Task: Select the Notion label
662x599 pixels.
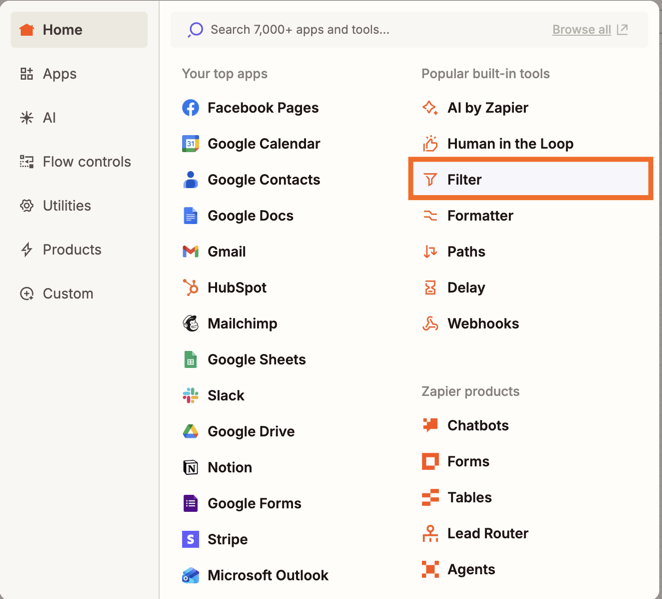Action: 230,467
